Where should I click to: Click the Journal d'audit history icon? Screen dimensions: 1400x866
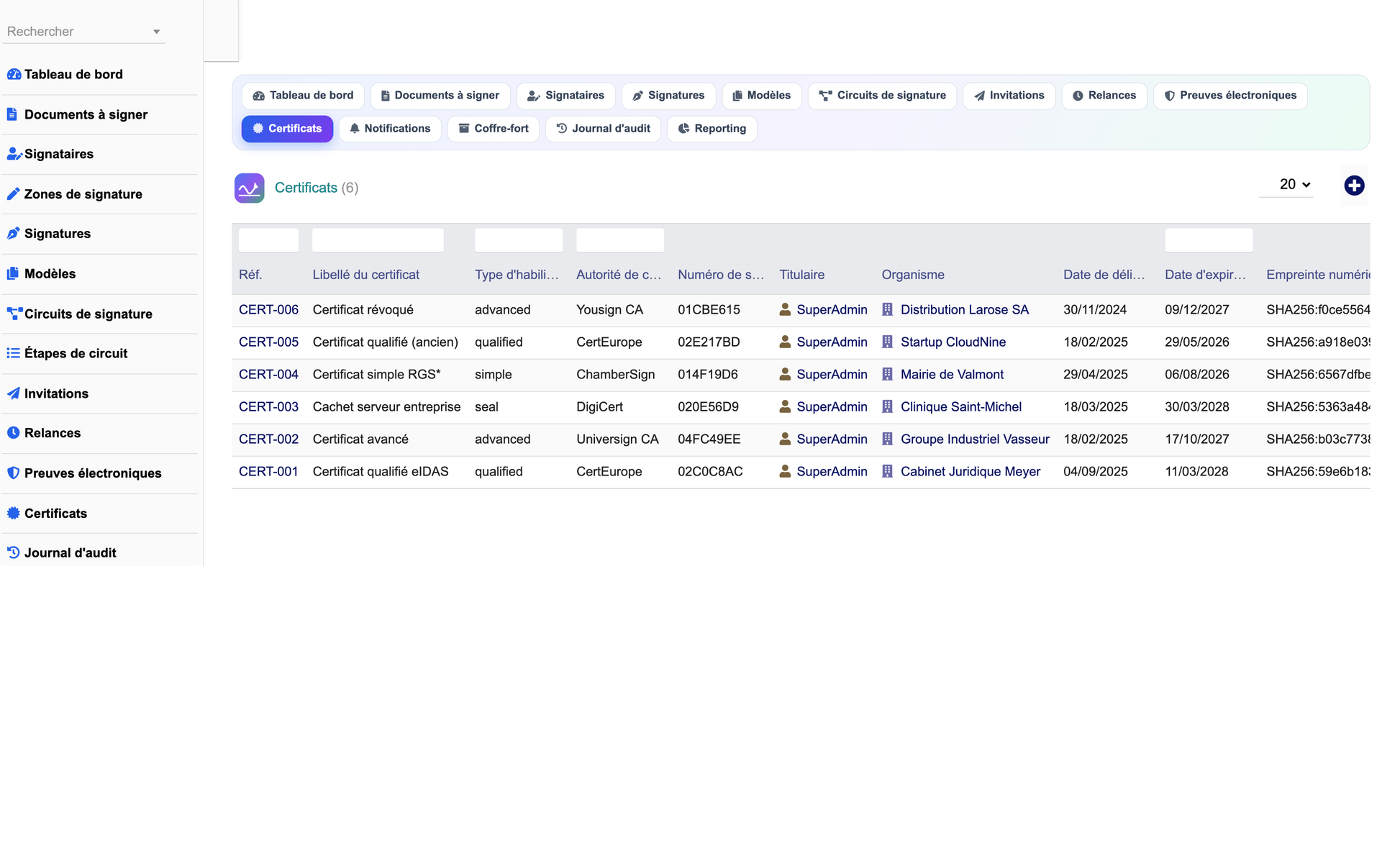(13, 552)
